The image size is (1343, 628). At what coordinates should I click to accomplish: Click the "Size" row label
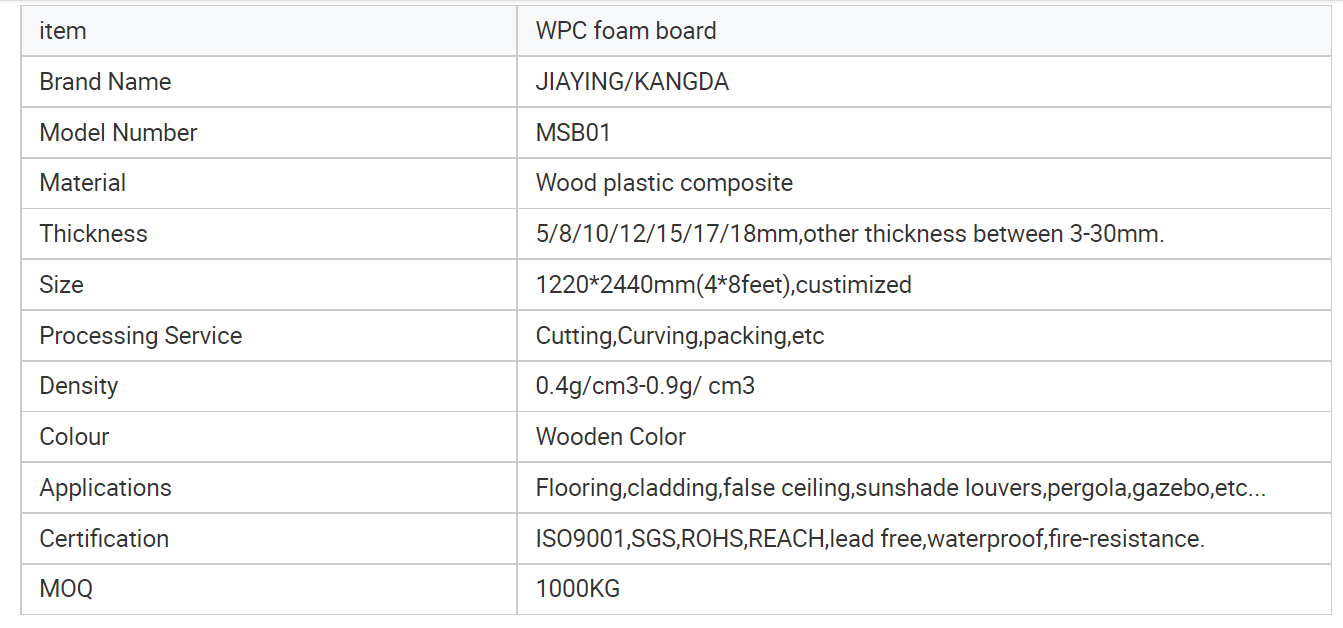click(61, 285)
